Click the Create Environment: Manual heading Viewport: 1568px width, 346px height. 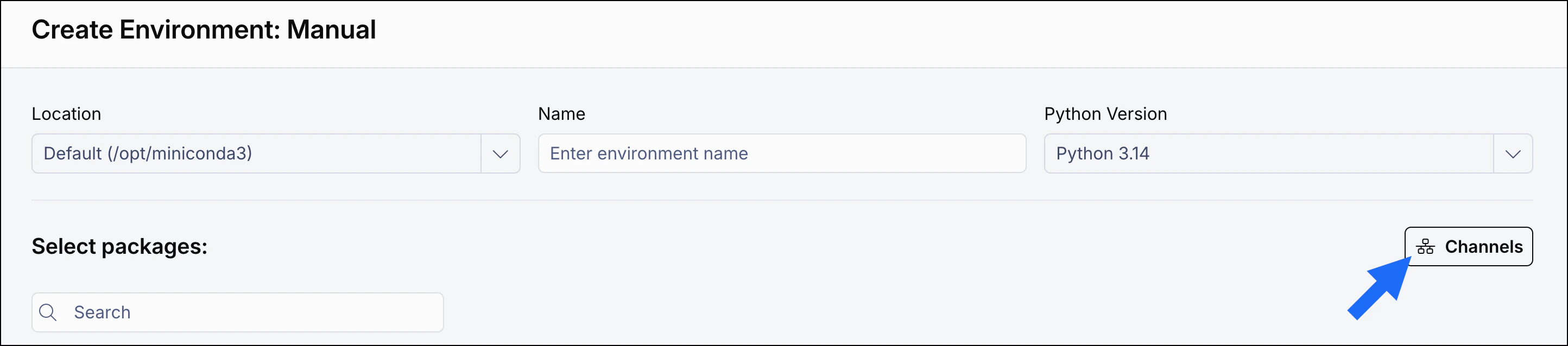204,29
